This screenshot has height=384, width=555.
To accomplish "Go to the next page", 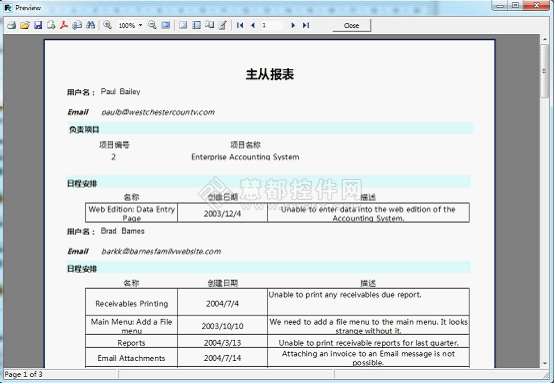I will 293,25.
